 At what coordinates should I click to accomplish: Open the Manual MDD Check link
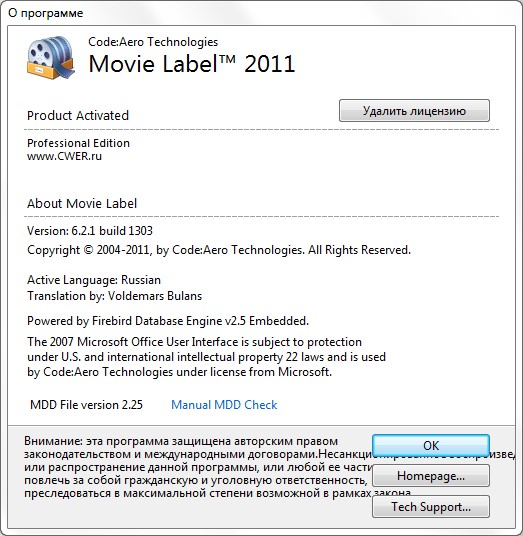coord(224,405)
